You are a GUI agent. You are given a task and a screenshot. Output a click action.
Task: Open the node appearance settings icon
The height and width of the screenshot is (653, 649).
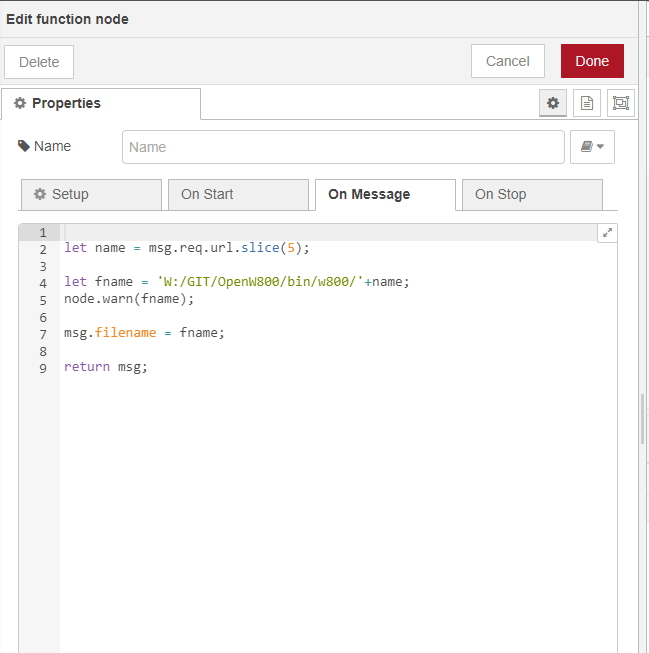[621, 103]
